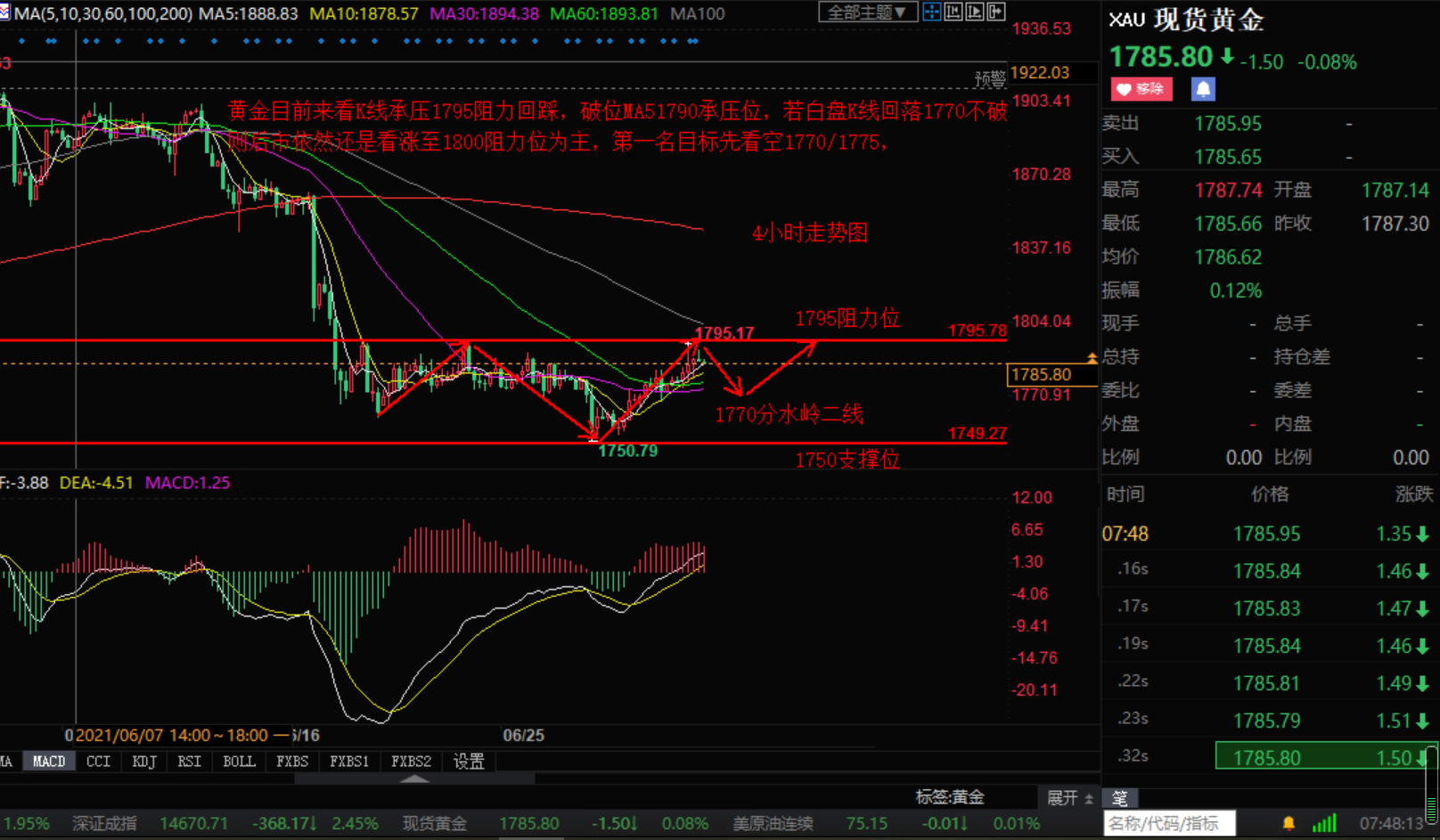This screenshot has width=1440, height=840.
Task: Click the MA10:1878.57 indicator value
Action: (x=364, y=14)
